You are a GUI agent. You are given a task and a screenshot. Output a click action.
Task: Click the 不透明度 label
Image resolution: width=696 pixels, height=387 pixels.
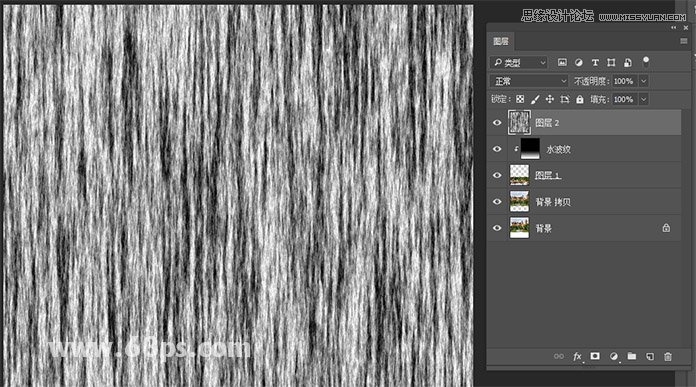point(592,81)
